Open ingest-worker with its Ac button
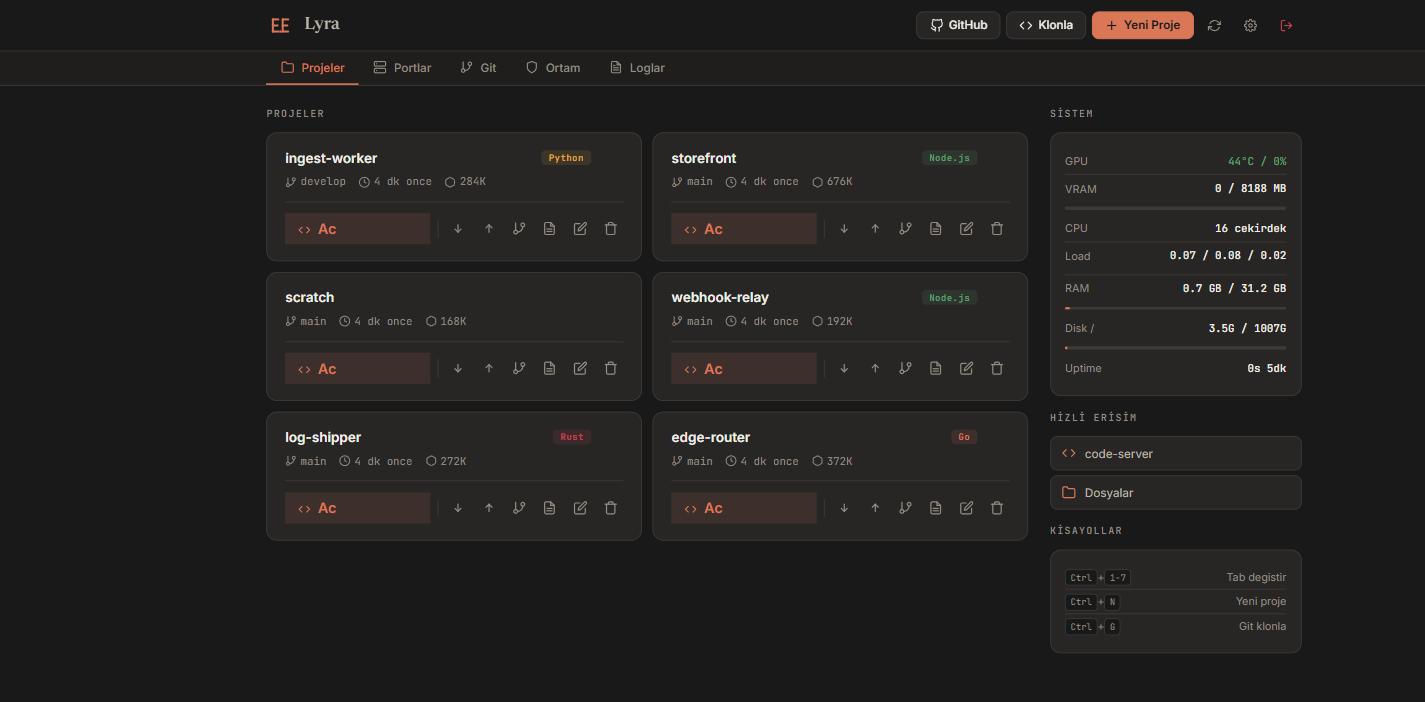The width and height of the screenshot is (1425, 702). click(x=358, y=229)
